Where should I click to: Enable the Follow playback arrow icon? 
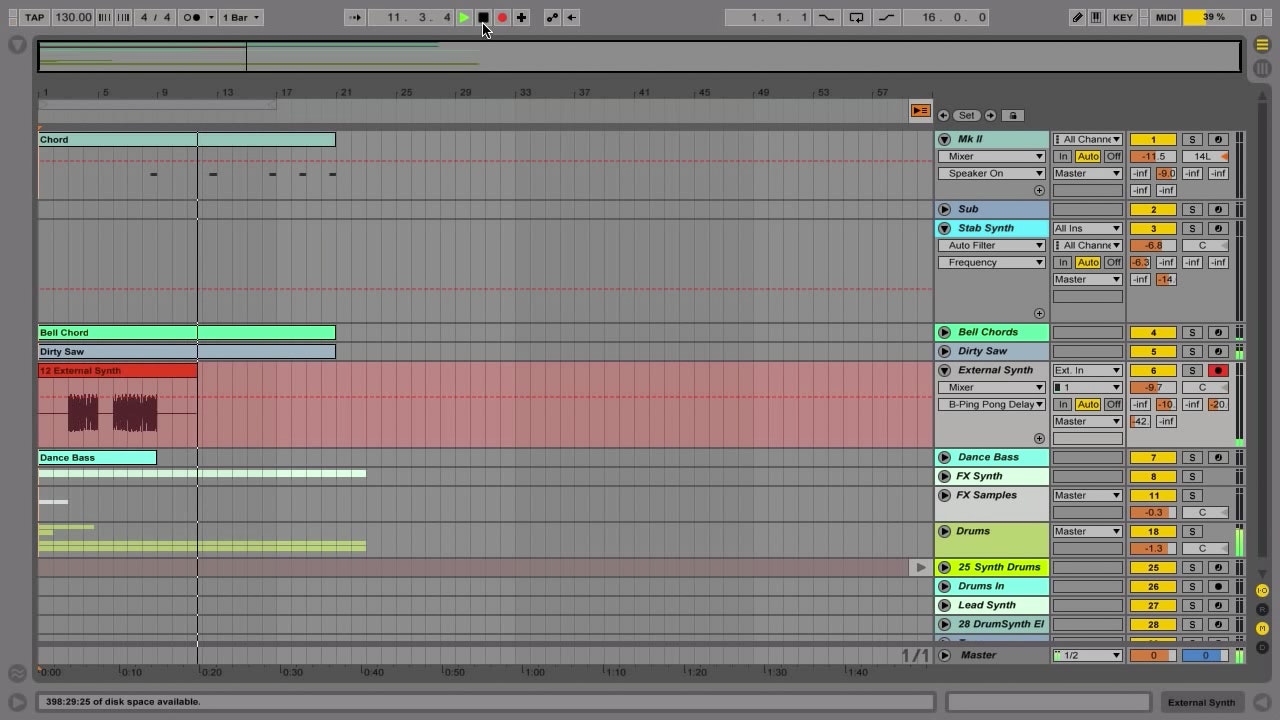pyautogui.click(x=356, y=17)
